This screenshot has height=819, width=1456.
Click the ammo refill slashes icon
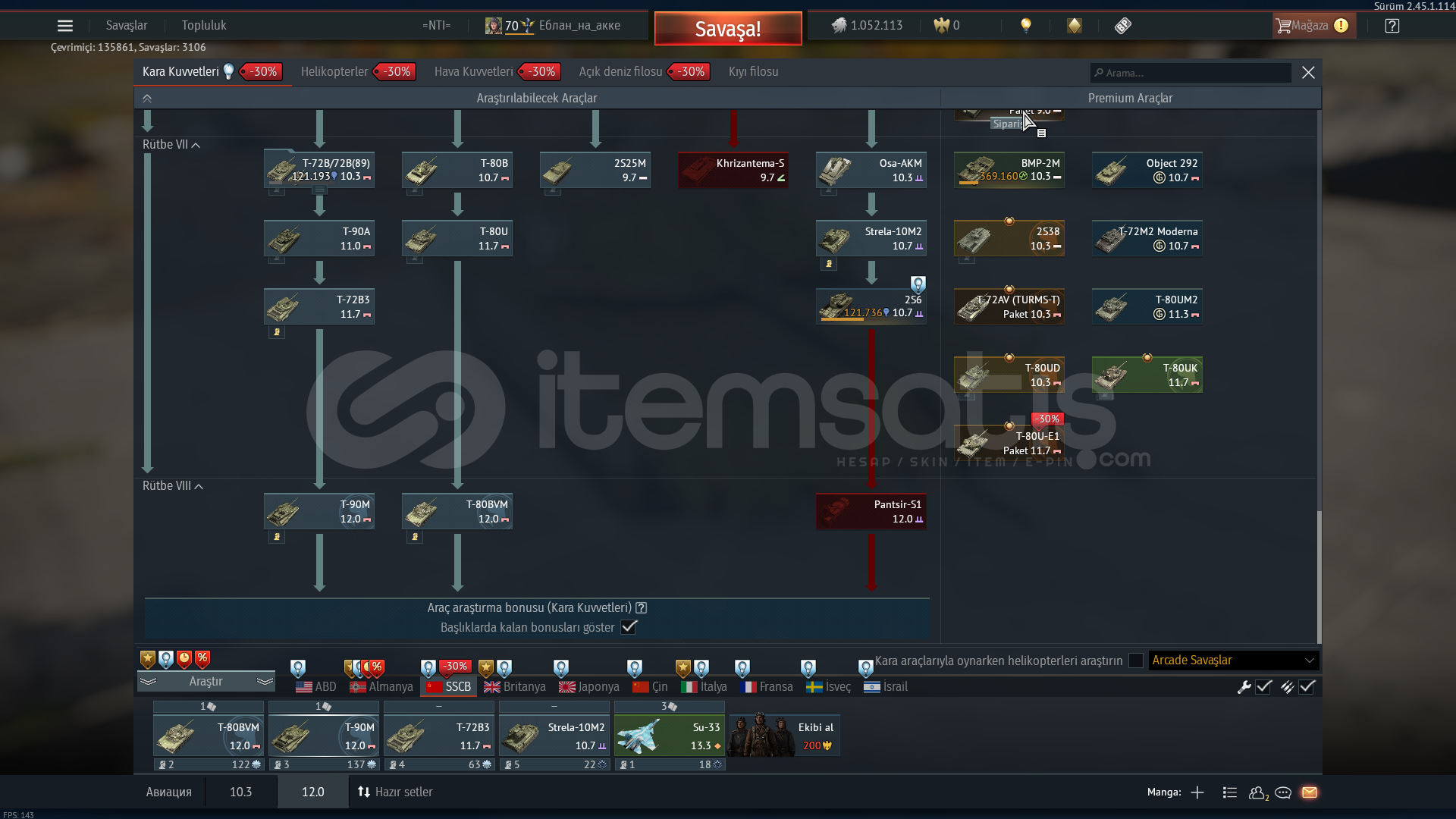pos(1287,687)
